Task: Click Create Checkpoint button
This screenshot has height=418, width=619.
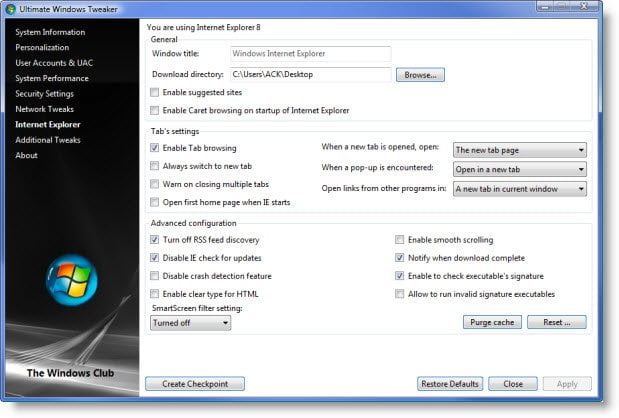Action: 195,384
